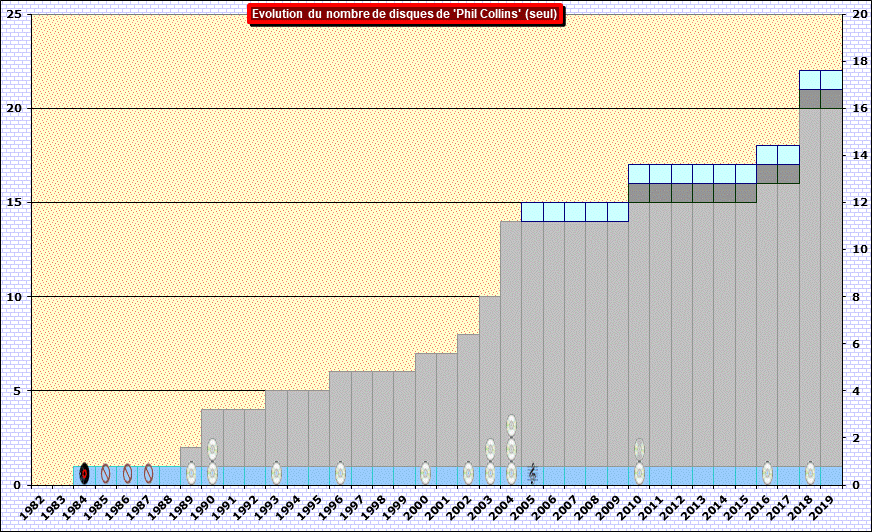872x532 pixels.
Task: Click the upper CD icon at 2010
Action: click(x=639, y=449)
